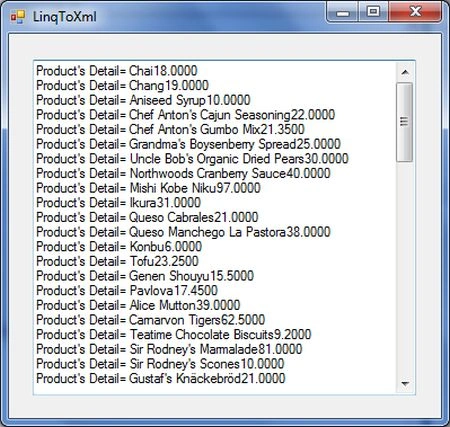Click the LinqToXml application icon in title bar
450x427 pixels.
pyautogui.click(x=17, y=17)
